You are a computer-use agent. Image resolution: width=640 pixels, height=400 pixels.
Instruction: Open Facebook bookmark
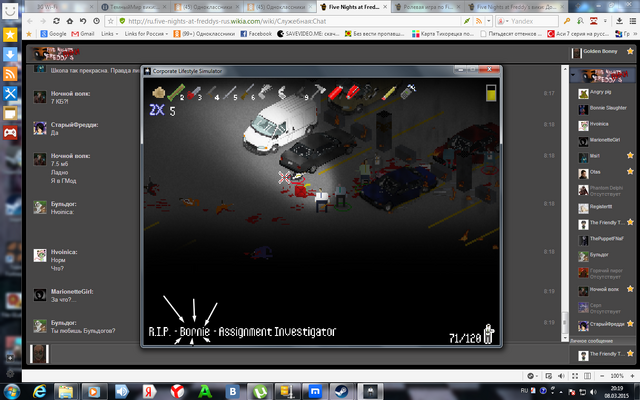[x=256, y=34]
